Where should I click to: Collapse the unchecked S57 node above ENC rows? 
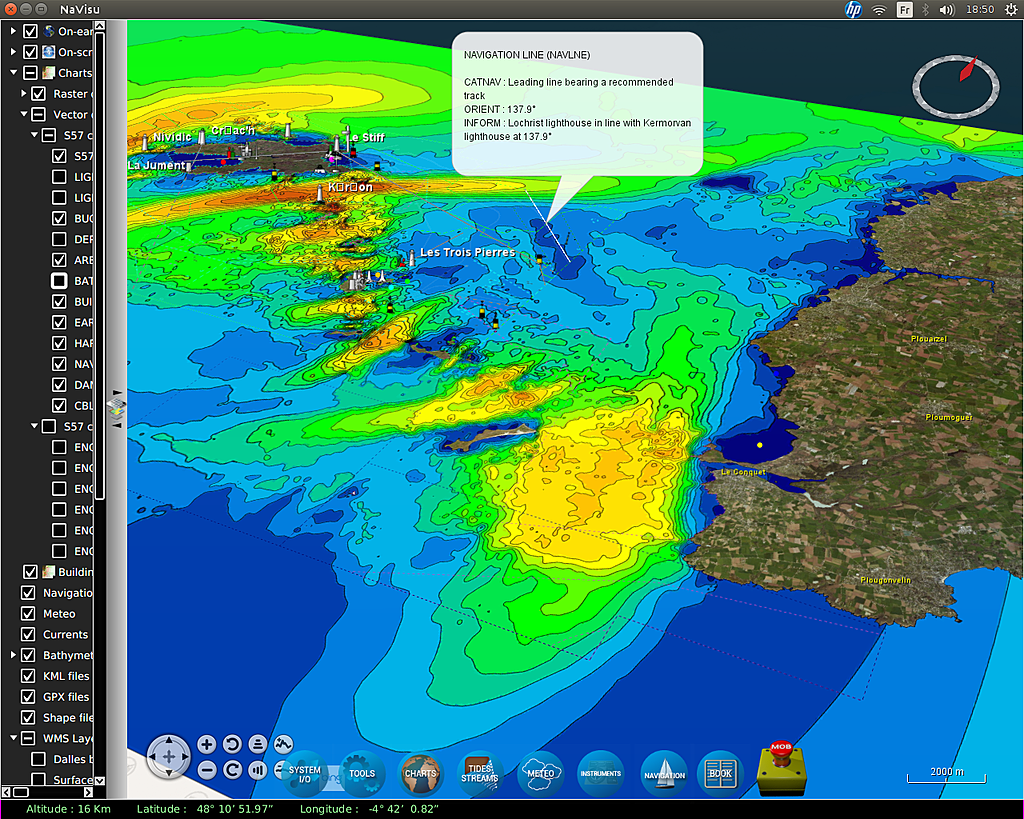tap(34, 426)
